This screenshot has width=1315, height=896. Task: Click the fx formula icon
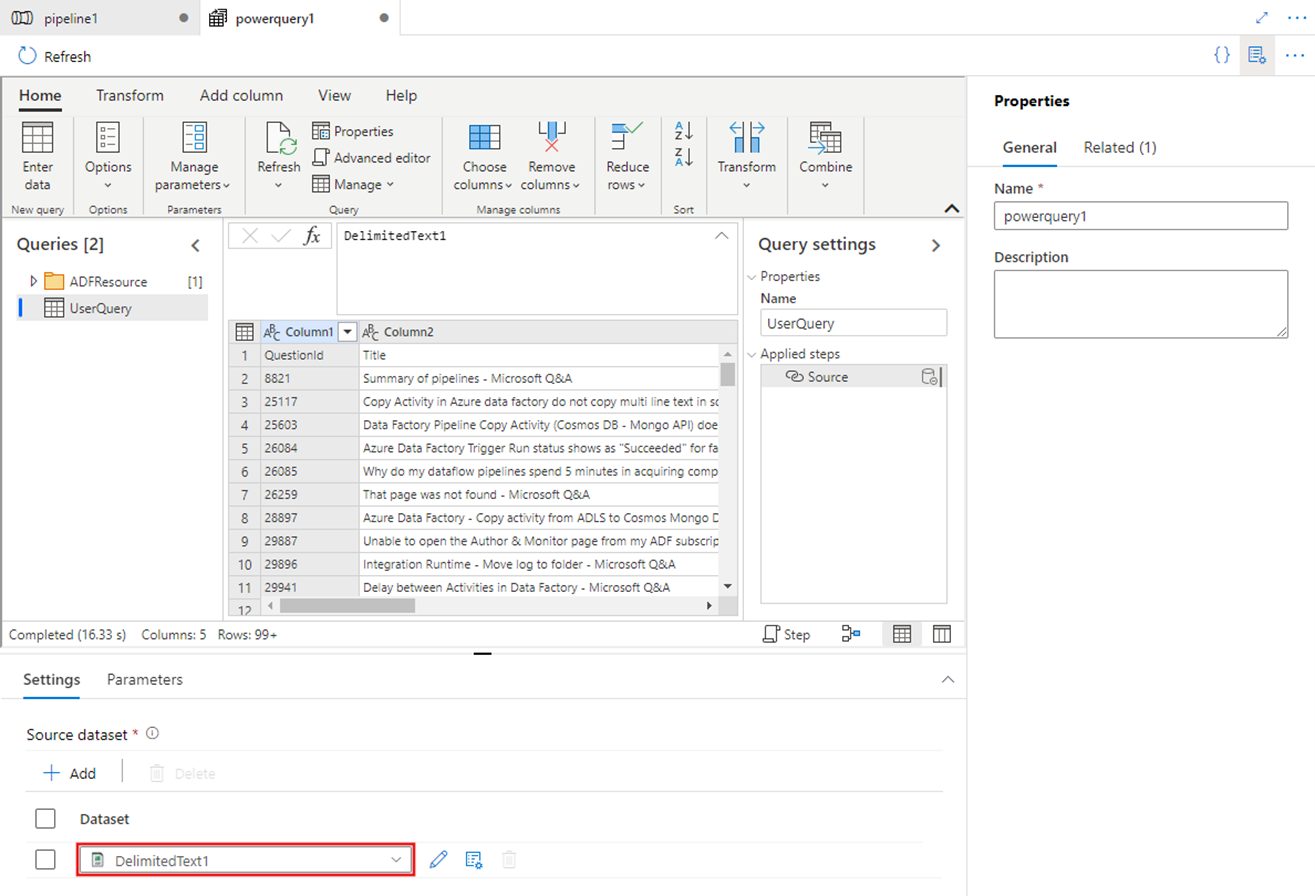tap(311, 235)
